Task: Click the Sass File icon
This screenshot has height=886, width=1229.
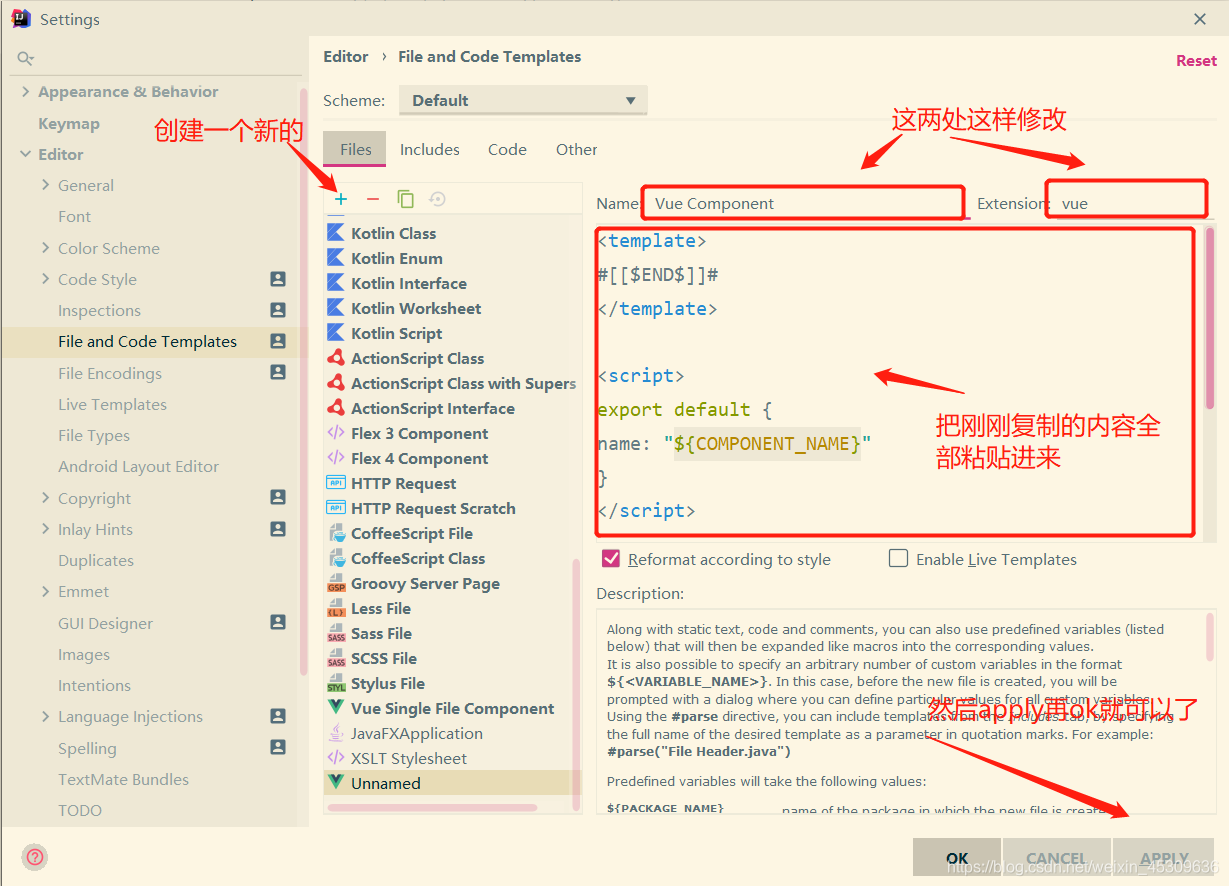Action: tap(336, 633)
